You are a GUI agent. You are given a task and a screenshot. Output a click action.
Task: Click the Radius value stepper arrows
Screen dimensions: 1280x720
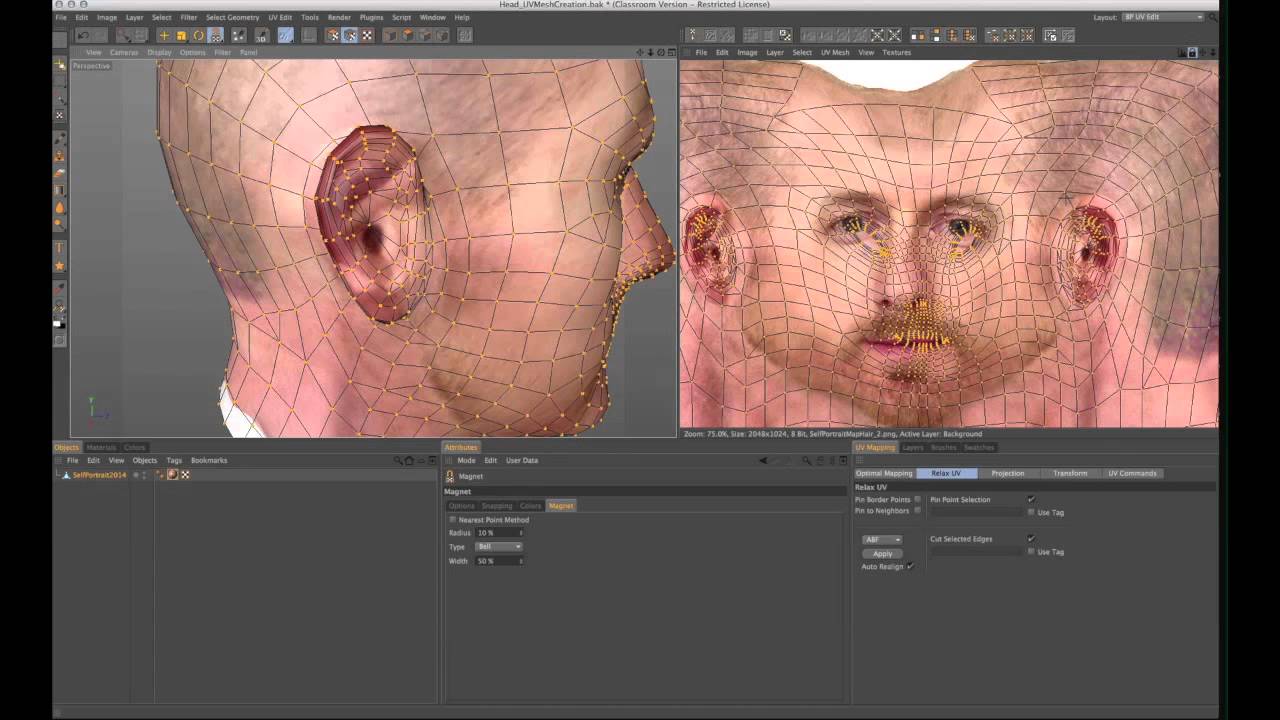(520, 533)
